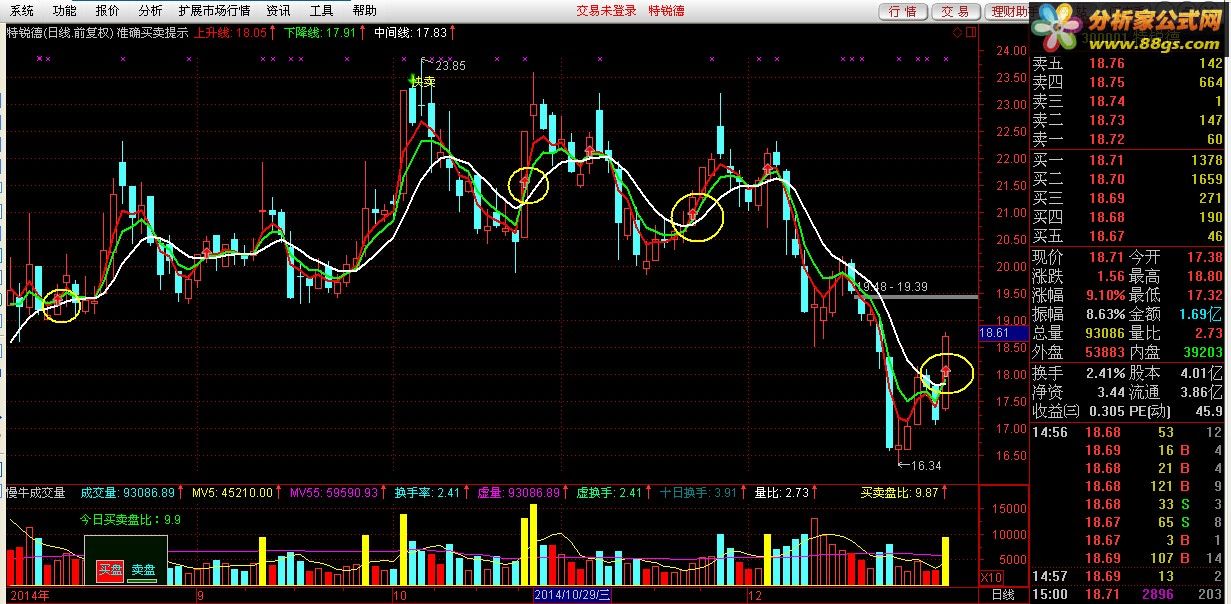Click the 下降线 17.91 indicator value
The image size is (1231, 604).
(x=324, y=32)
